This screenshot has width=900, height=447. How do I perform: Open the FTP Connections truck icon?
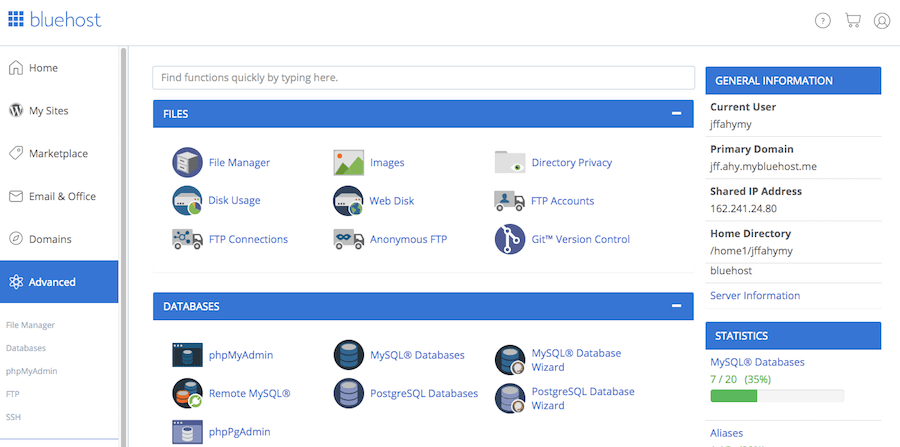(x=187, y=239)
